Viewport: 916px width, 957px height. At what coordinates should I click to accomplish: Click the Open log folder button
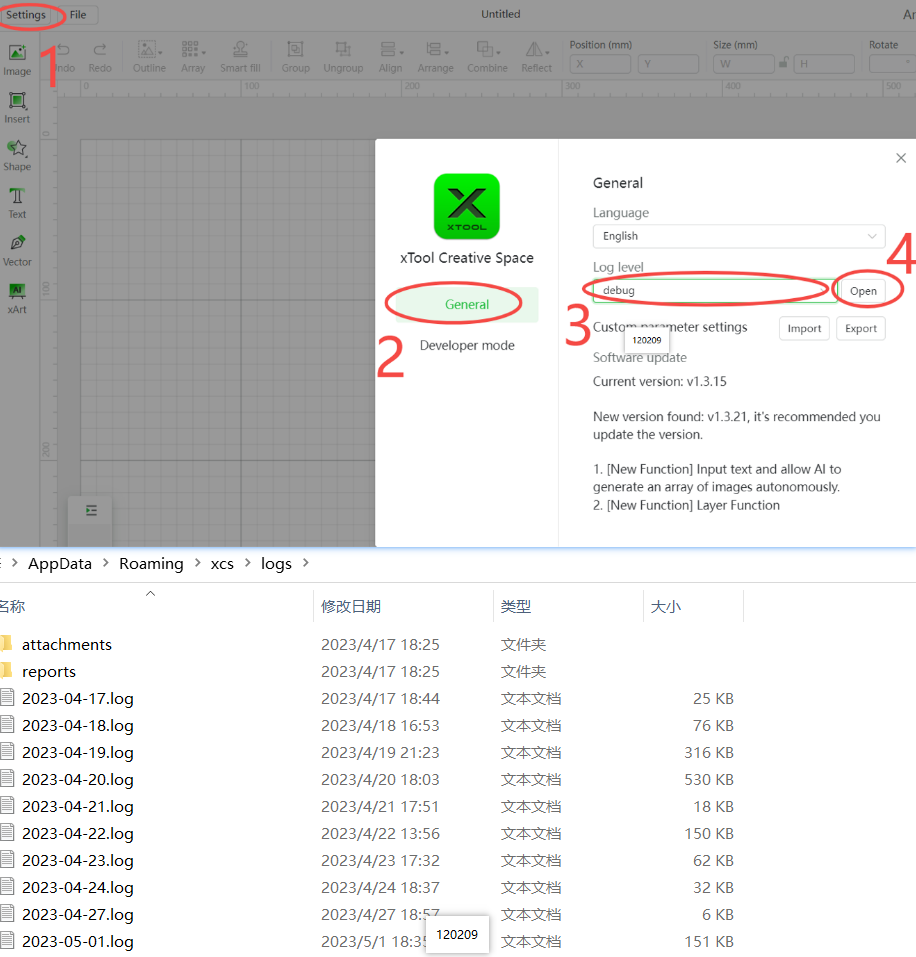coord(863,291)
